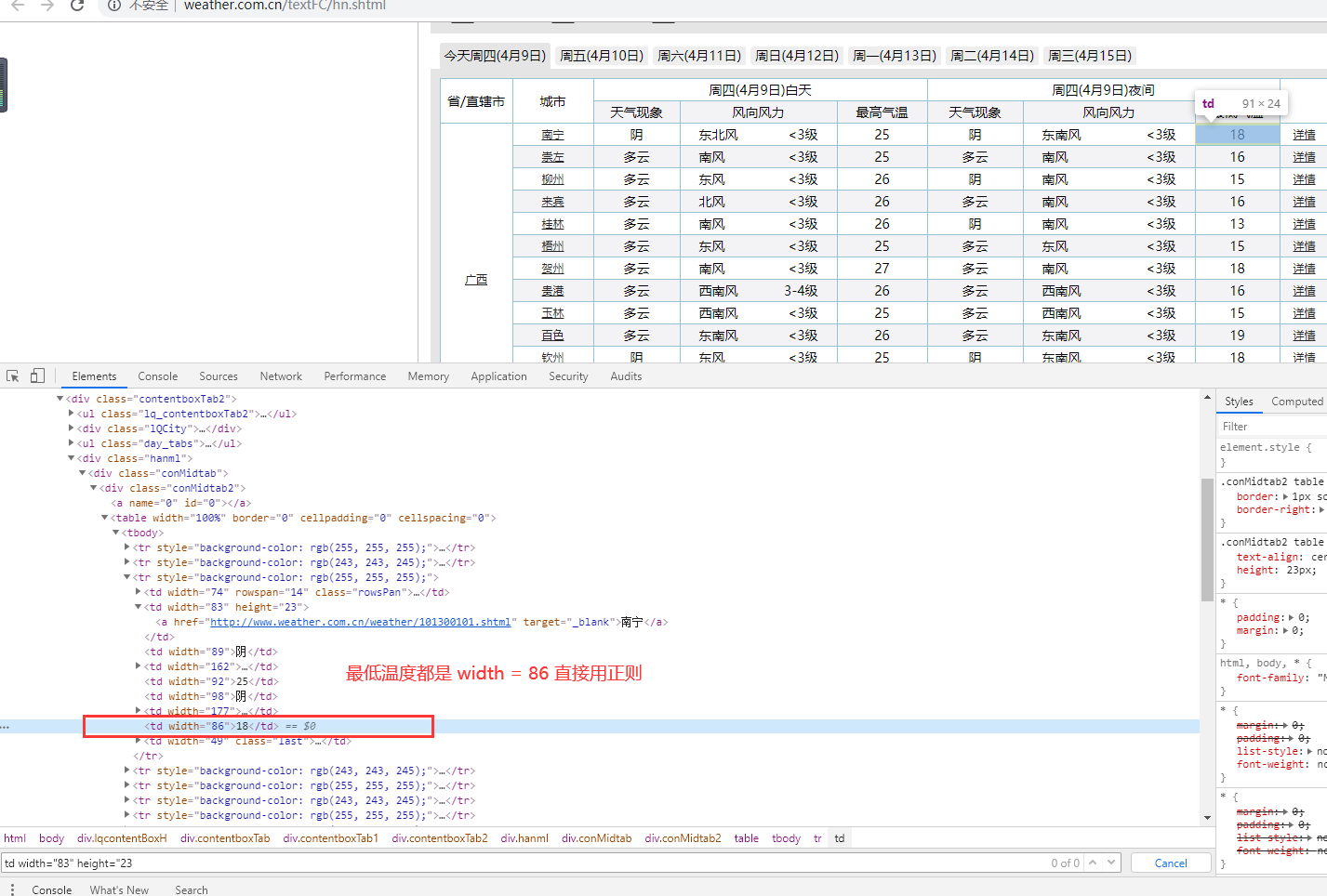Jump to the previous search result arrow

(x=1094, y=863)
